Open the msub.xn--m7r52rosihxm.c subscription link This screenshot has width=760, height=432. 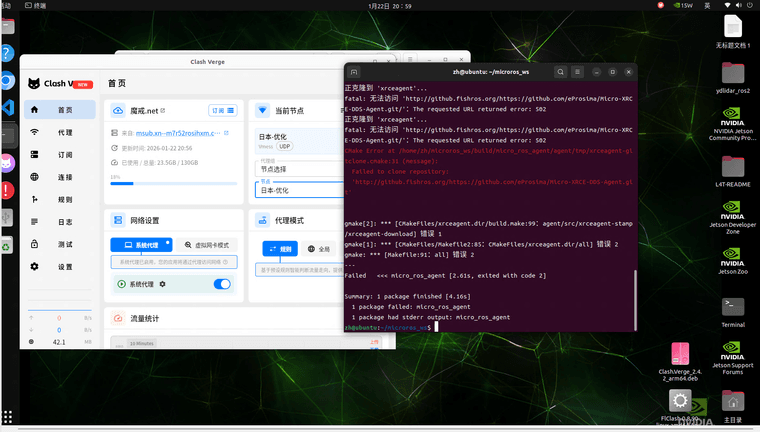pyautogui.click(x=178, y=133)
